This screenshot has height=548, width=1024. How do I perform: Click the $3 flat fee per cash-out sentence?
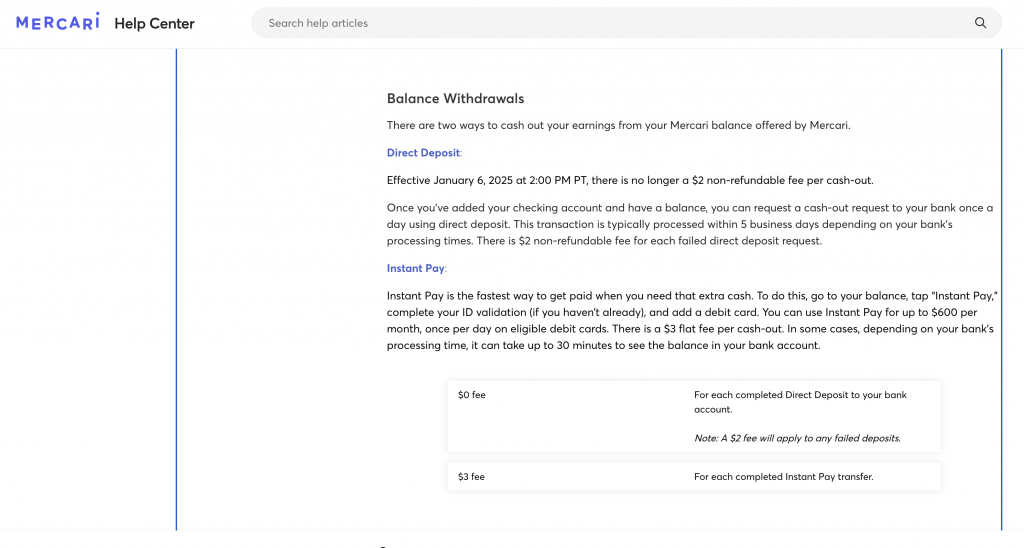[720, 329]
